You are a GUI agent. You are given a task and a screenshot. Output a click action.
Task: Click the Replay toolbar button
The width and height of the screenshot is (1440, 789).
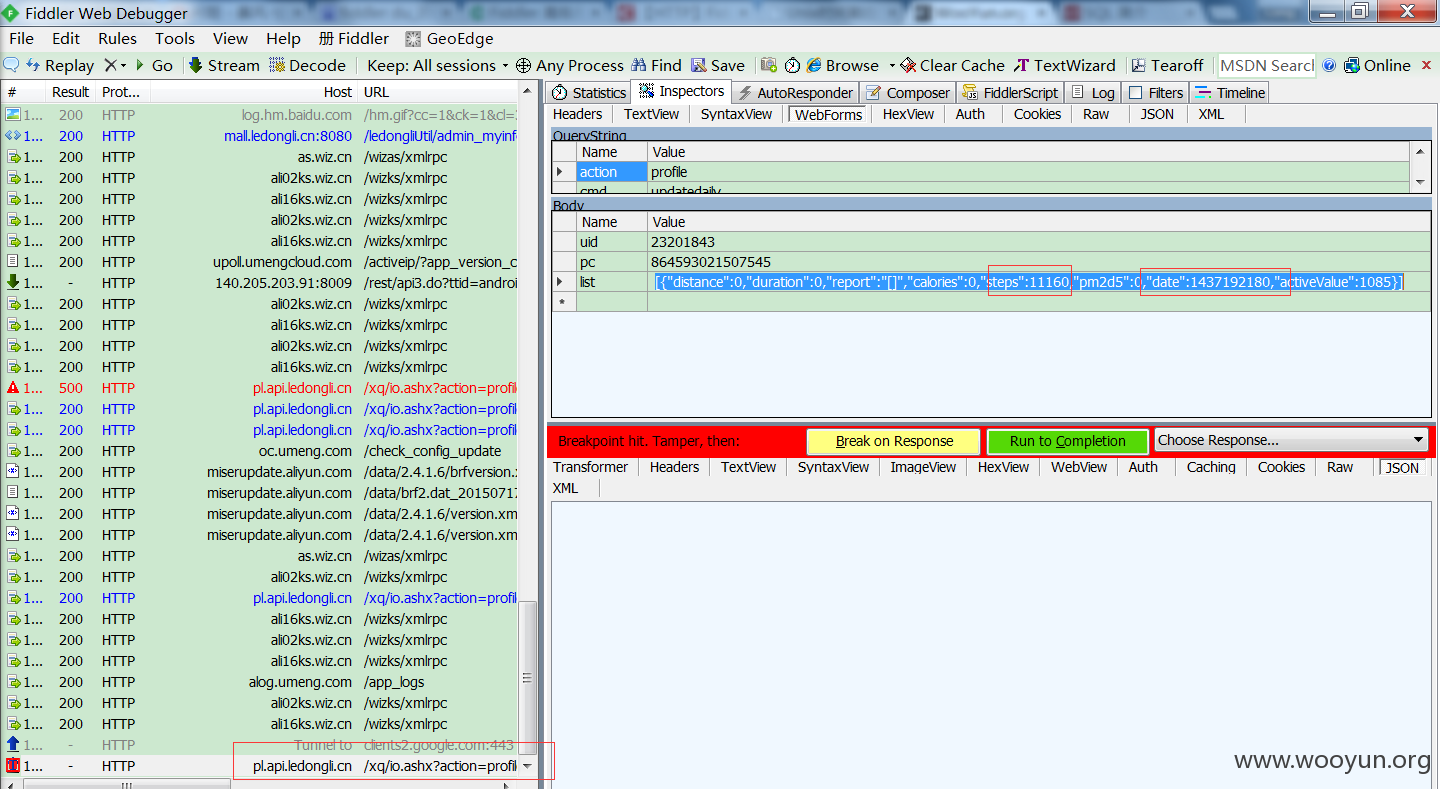(x=60, y=65)
